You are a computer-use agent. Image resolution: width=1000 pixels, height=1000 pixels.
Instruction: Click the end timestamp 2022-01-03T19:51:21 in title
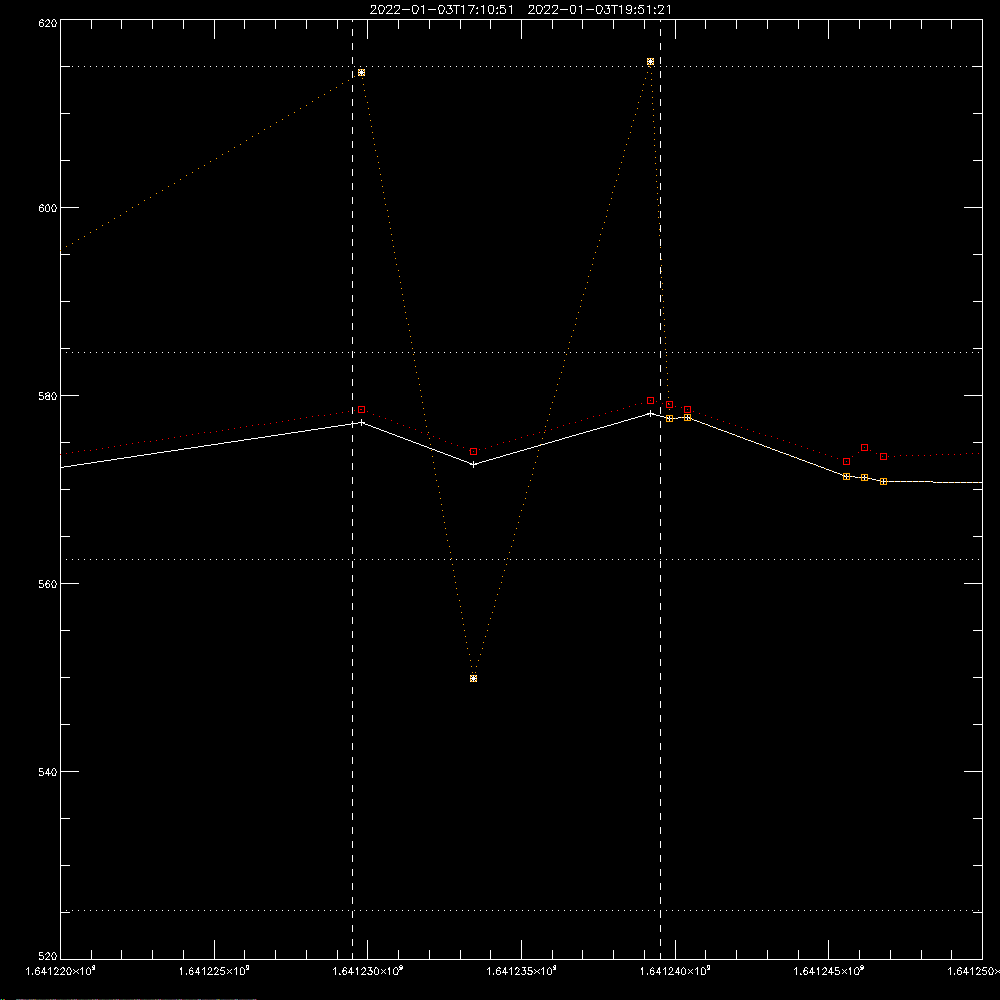pos(599,10)
